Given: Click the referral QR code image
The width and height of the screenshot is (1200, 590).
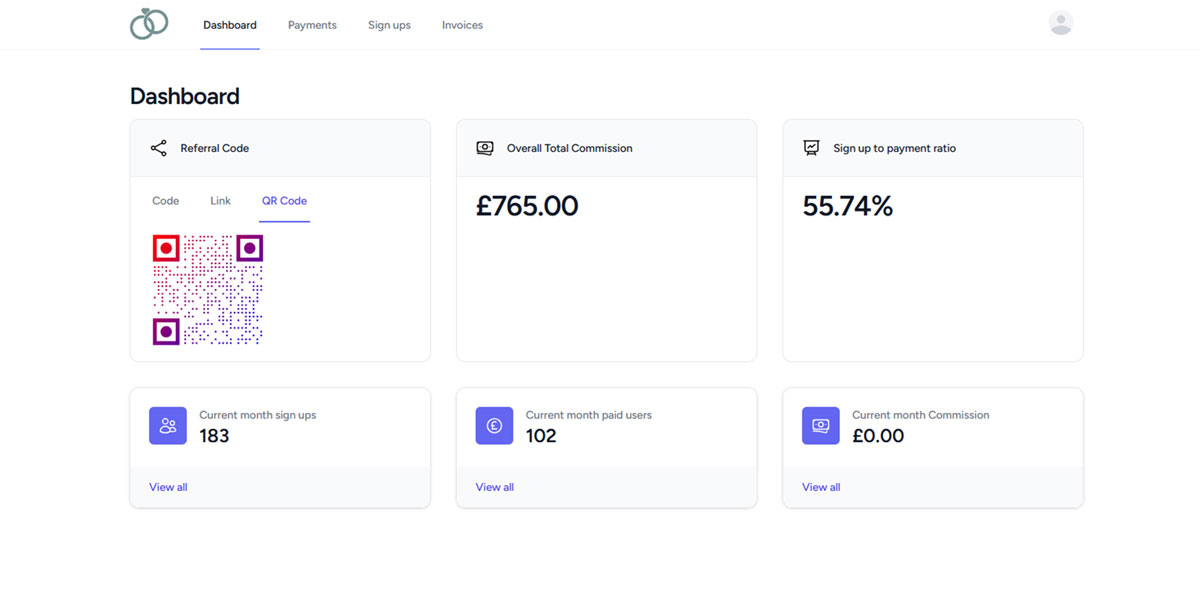Looking at the screenshot, I should tap(207, 289).
